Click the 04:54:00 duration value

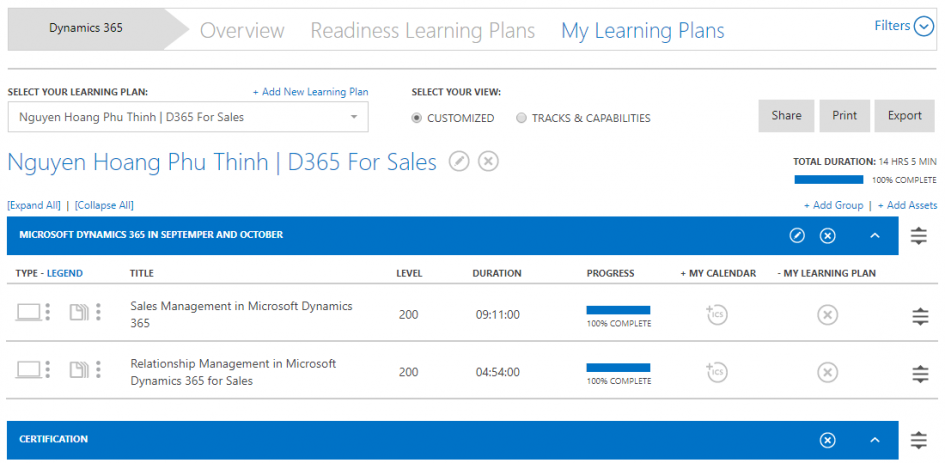[497, 373]
